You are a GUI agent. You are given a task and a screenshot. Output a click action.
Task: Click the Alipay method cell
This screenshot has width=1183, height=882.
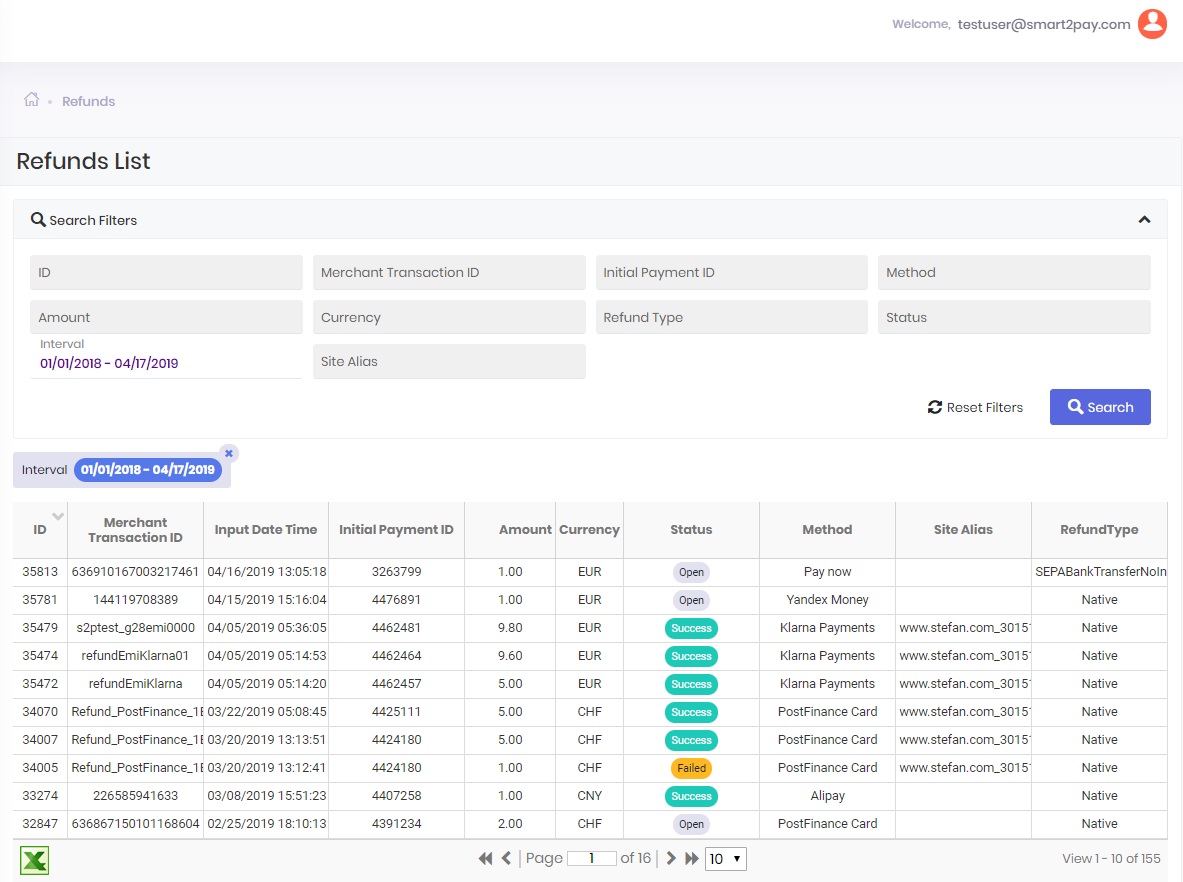828,796
